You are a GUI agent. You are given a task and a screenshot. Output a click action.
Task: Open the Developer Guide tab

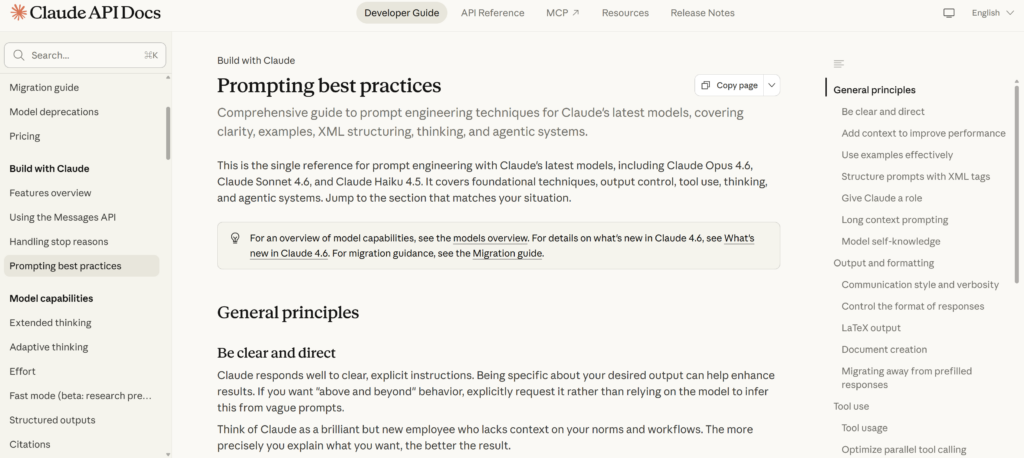click(402, 13)
